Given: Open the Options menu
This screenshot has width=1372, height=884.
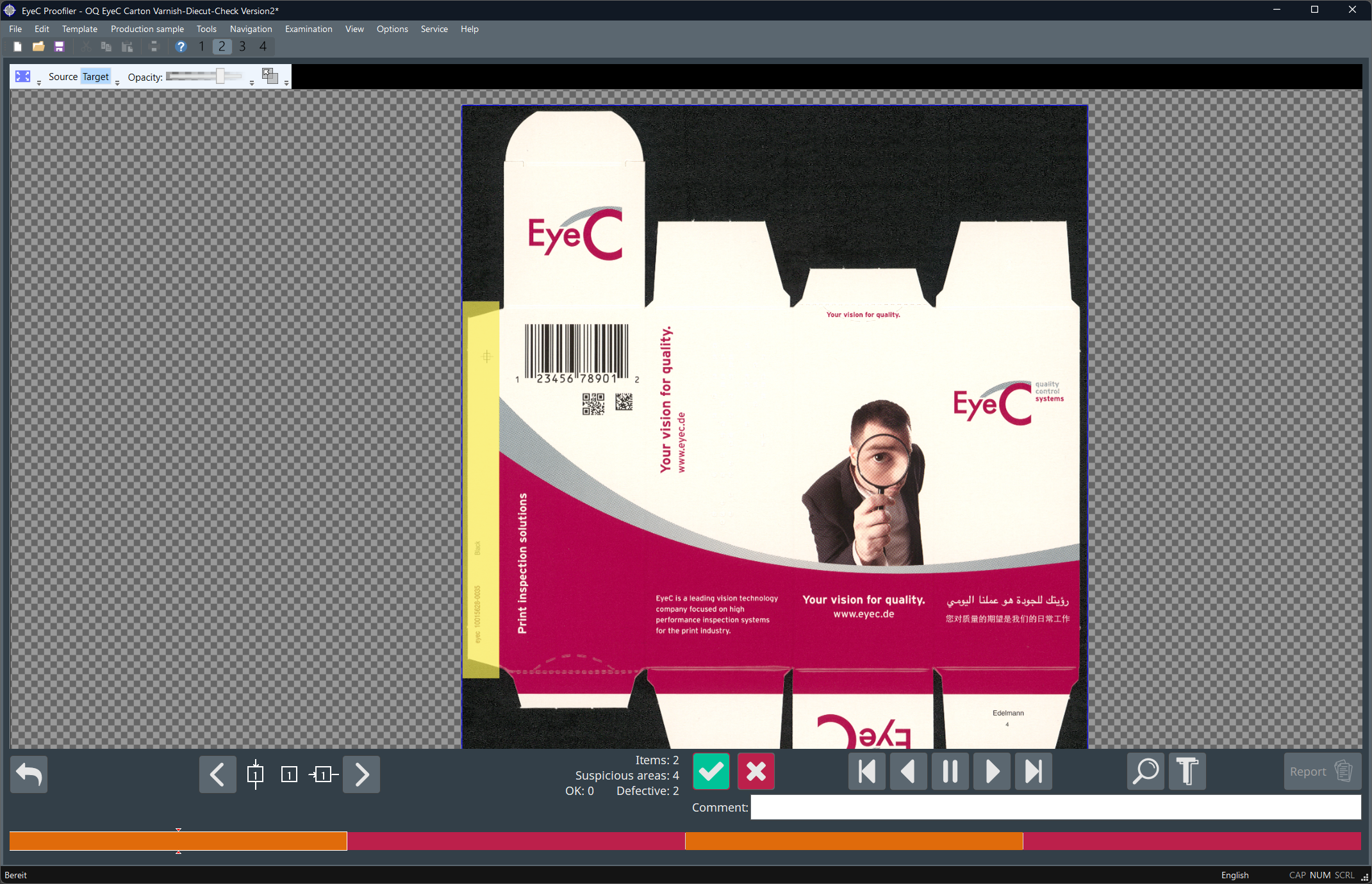Looking at the screenshot, I should coord(392,29).
